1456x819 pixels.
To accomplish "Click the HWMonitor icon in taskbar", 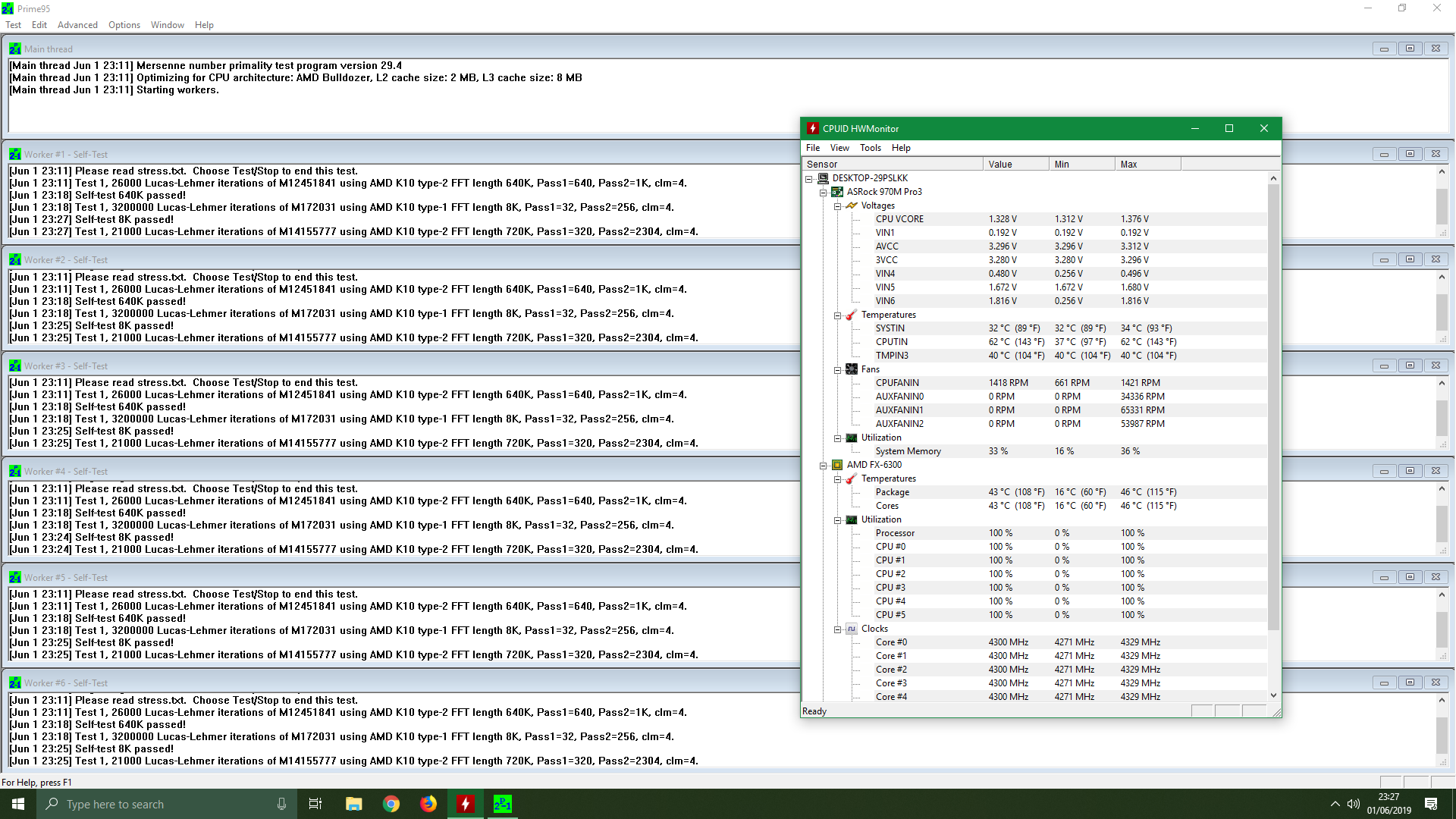I will click(465, 804).
